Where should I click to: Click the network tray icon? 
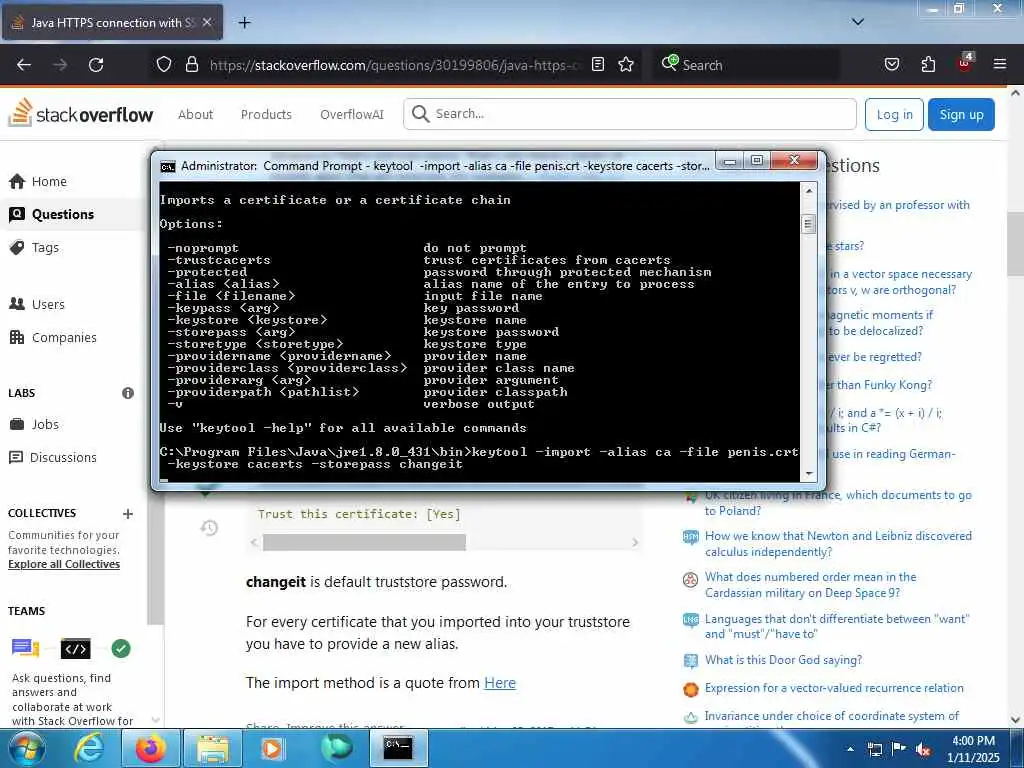[x=875, y=750]
